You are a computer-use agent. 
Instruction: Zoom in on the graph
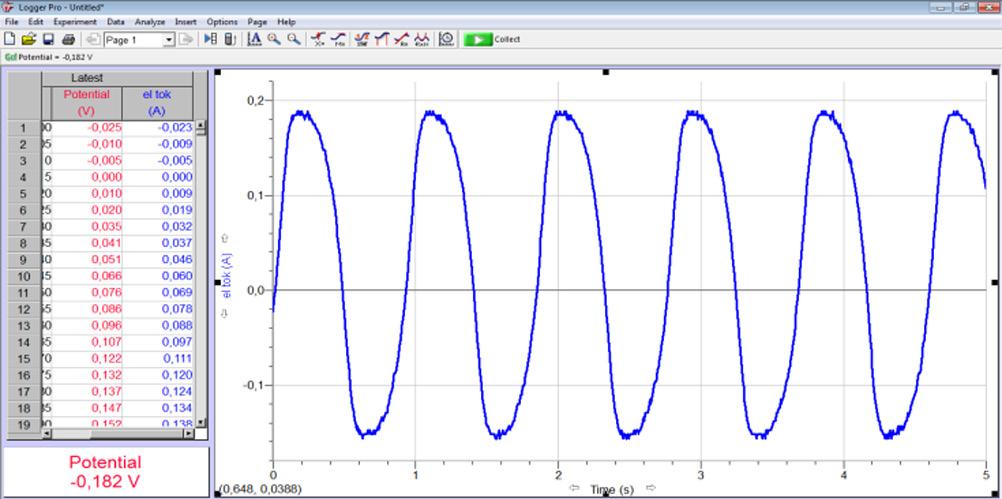tap(274, 39)
